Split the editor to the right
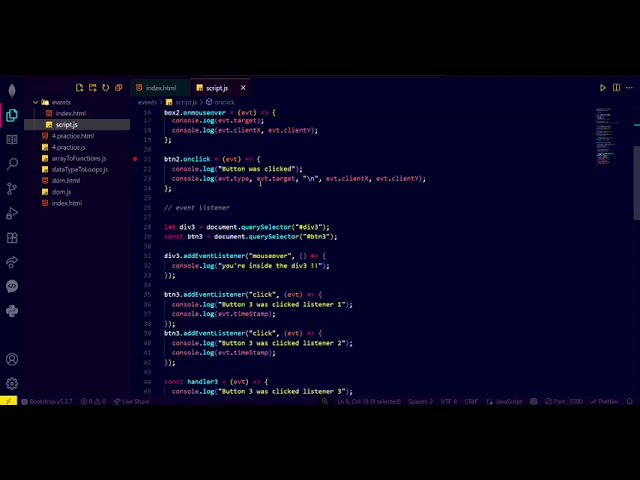 616,88
